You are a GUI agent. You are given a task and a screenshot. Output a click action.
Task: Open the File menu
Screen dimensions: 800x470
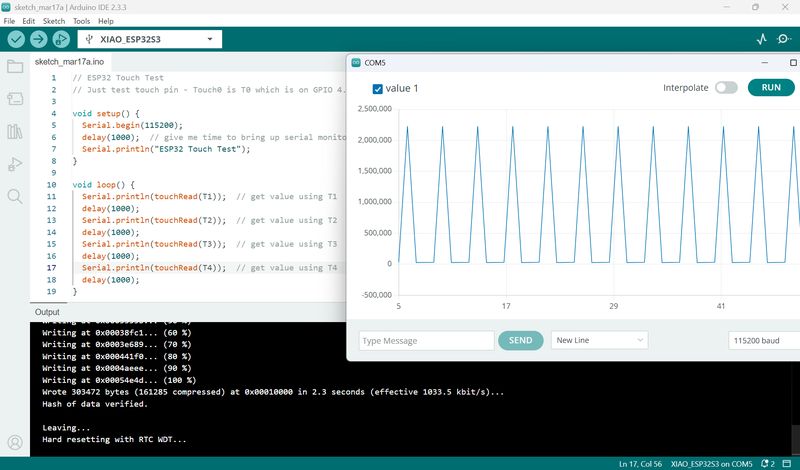click(9, 21)
